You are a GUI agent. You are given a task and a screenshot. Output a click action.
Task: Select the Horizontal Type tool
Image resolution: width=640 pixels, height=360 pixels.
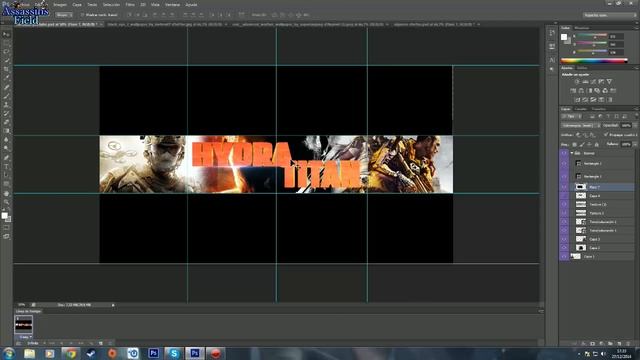(6, 167)
